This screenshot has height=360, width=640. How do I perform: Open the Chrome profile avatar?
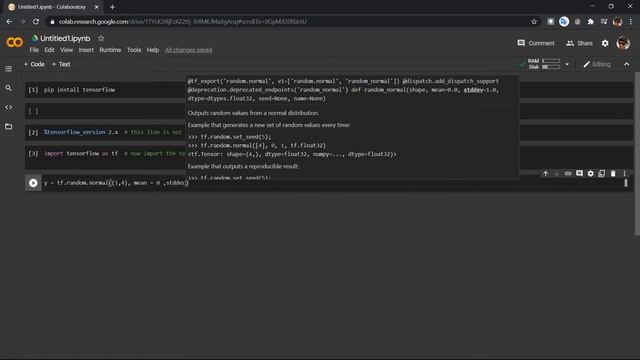coord(617,22)
